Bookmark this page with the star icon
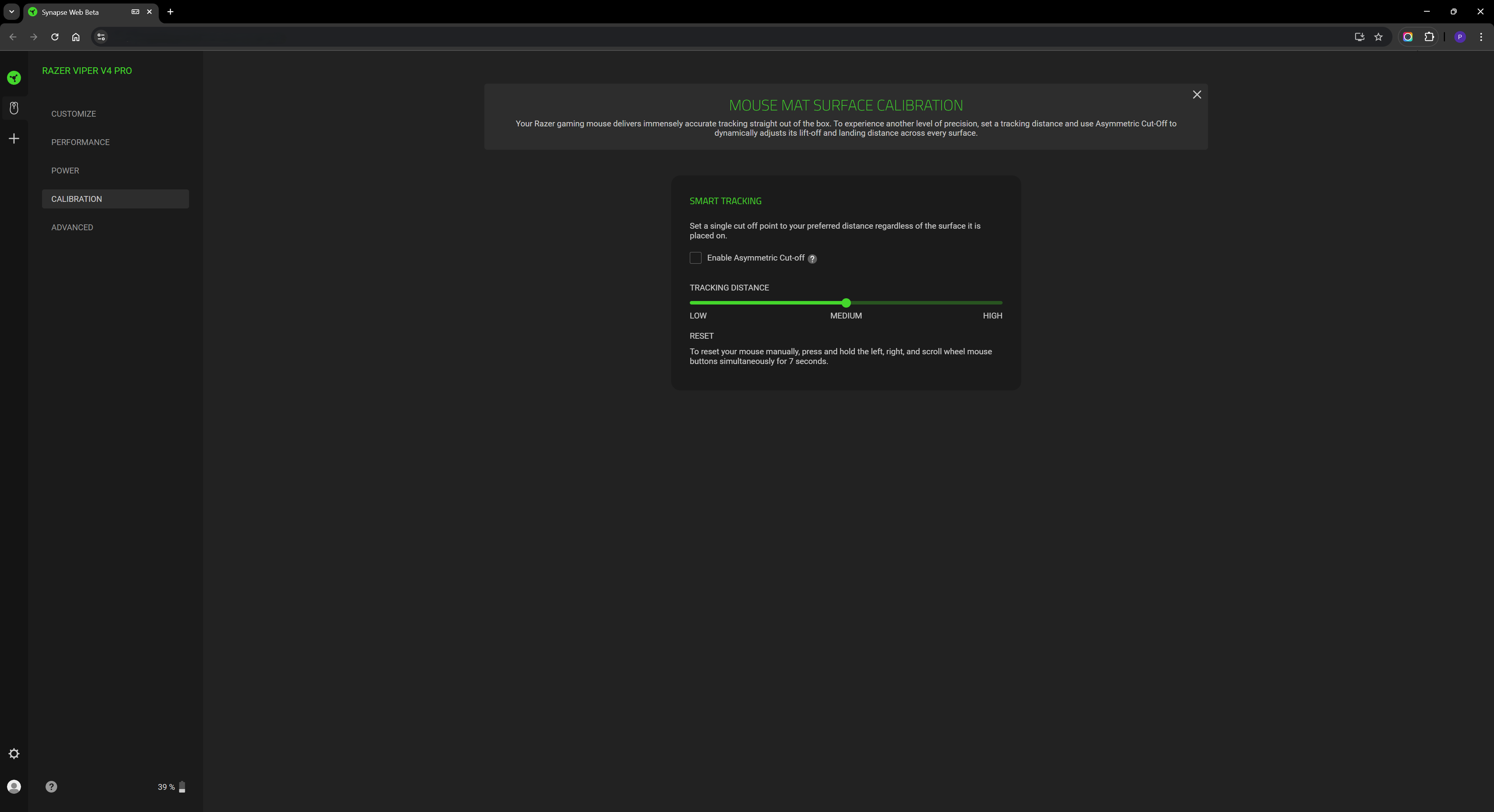 [x=1378, y=37]
